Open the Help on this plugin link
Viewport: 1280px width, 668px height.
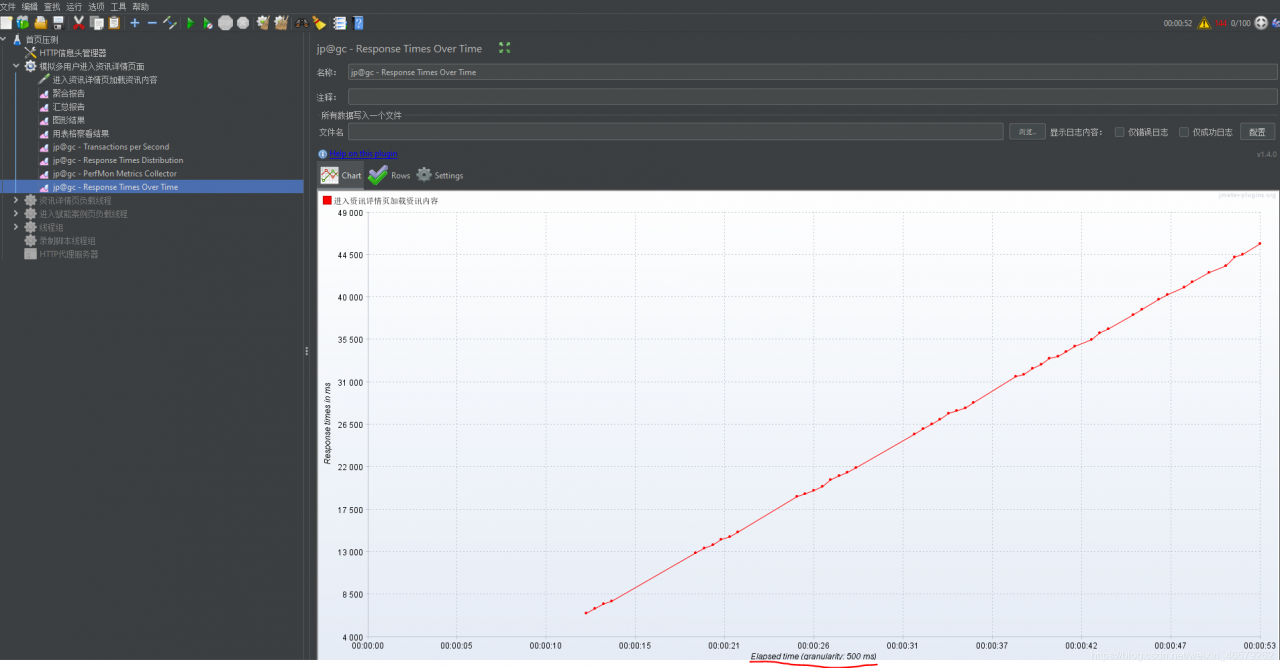point(363,154)
